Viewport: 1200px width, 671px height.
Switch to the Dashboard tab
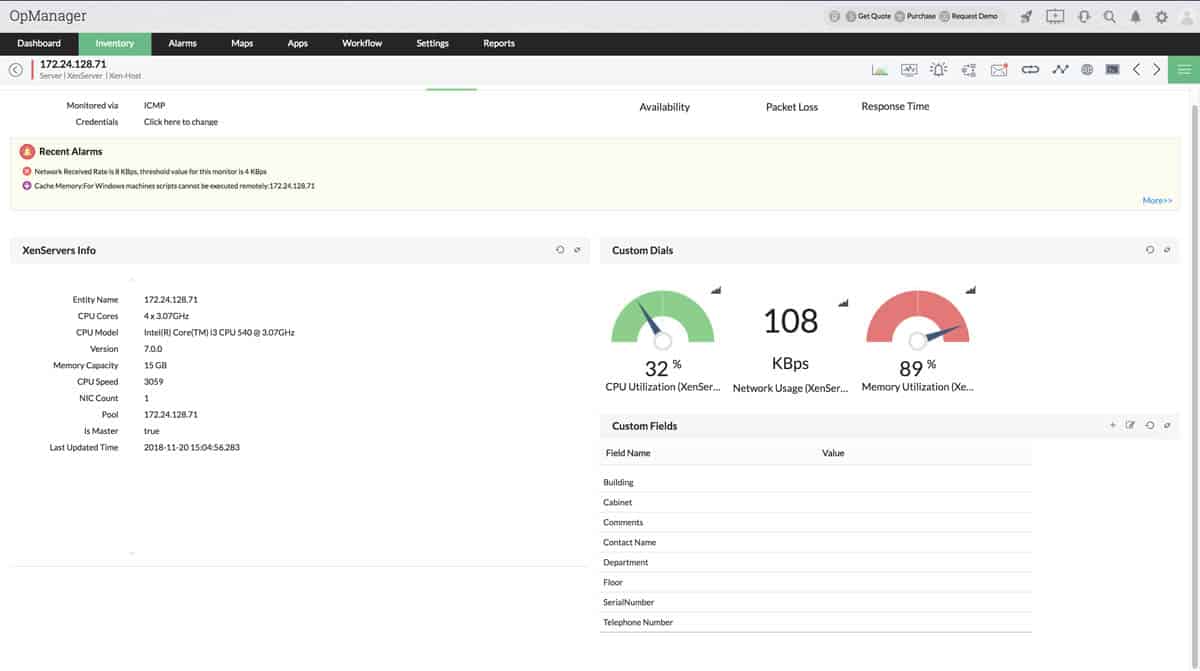[39, 43]
